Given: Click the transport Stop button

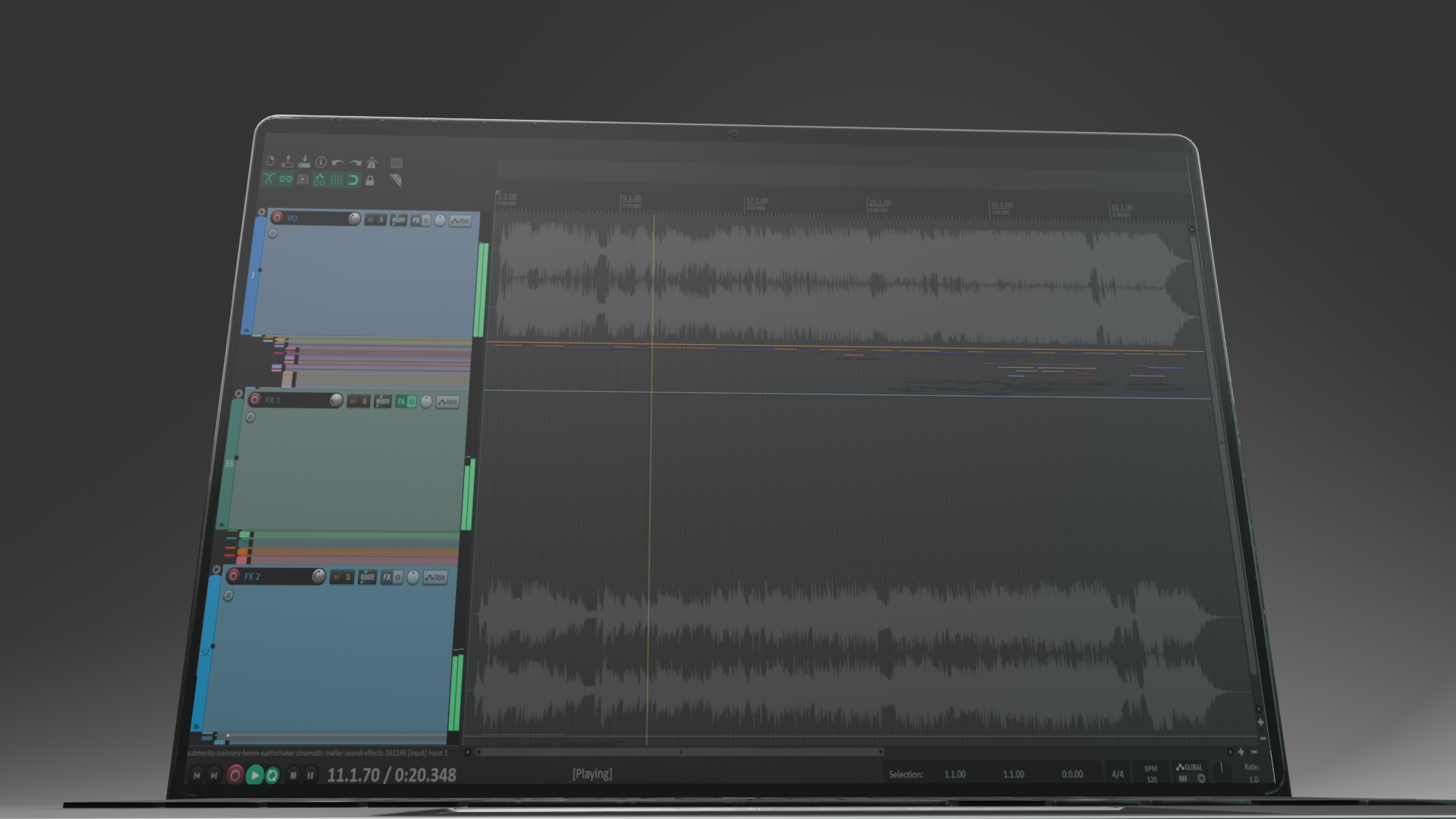Looking at the screenshot, I should (x=293, y=775).
